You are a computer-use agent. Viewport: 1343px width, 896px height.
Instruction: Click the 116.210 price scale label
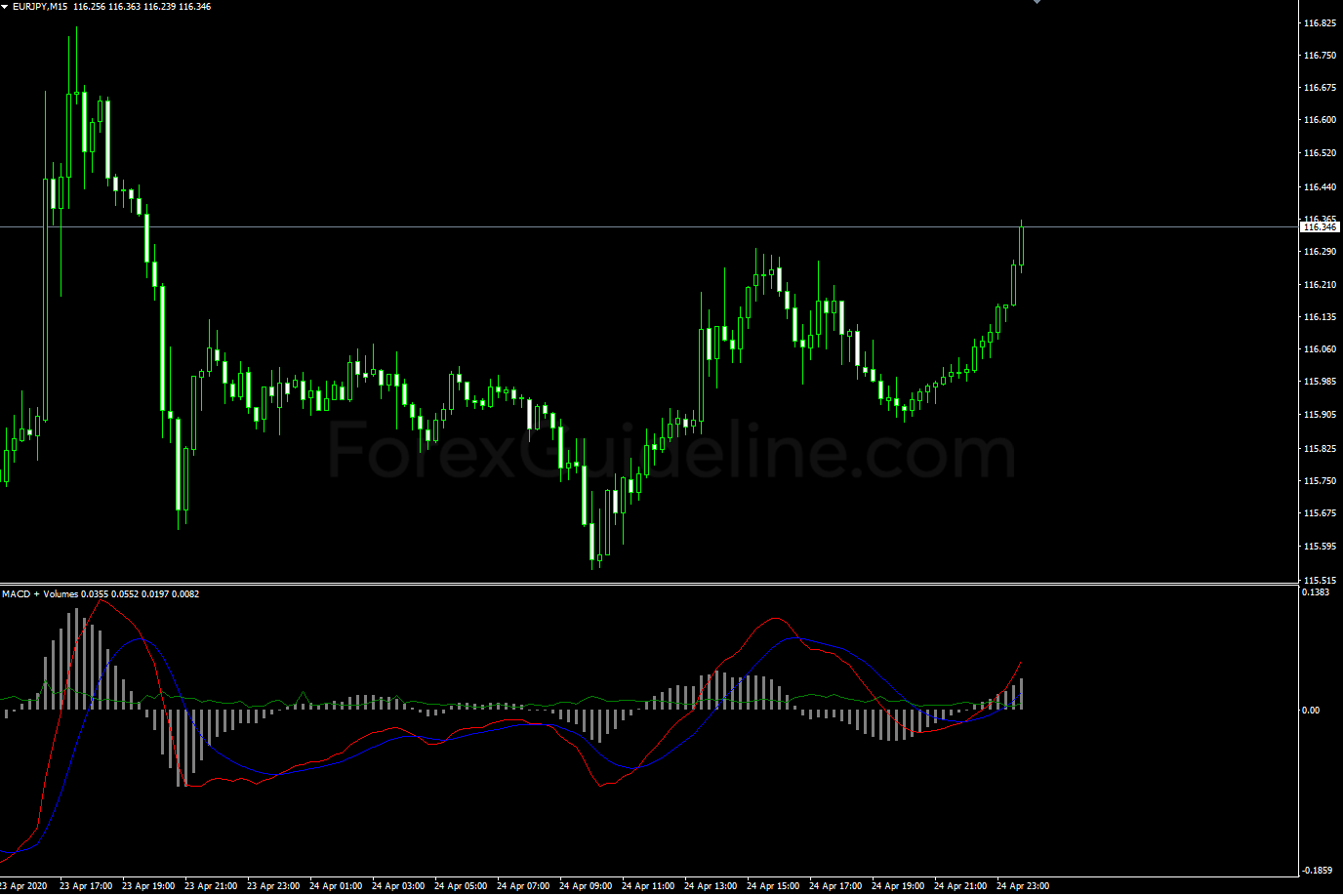tap(1320, 285)
